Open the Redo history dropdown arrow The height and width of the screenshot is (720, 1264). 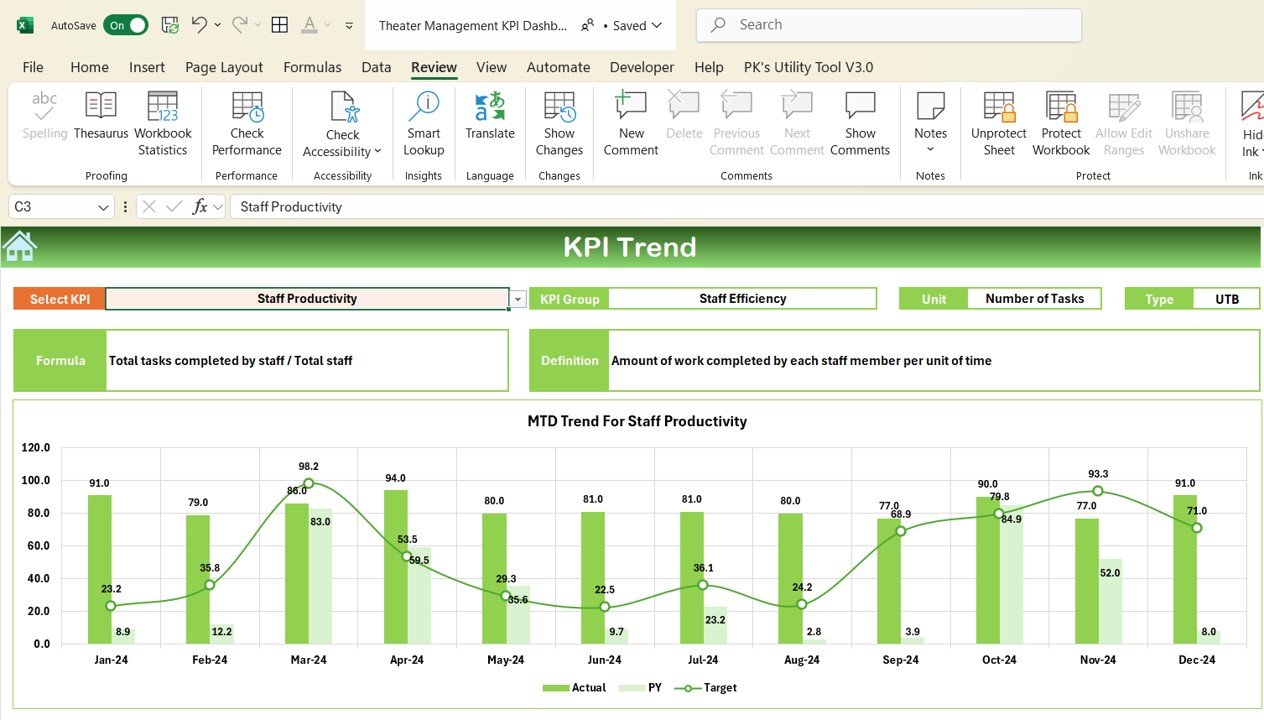pyautogui.click(x=257, y=25)
